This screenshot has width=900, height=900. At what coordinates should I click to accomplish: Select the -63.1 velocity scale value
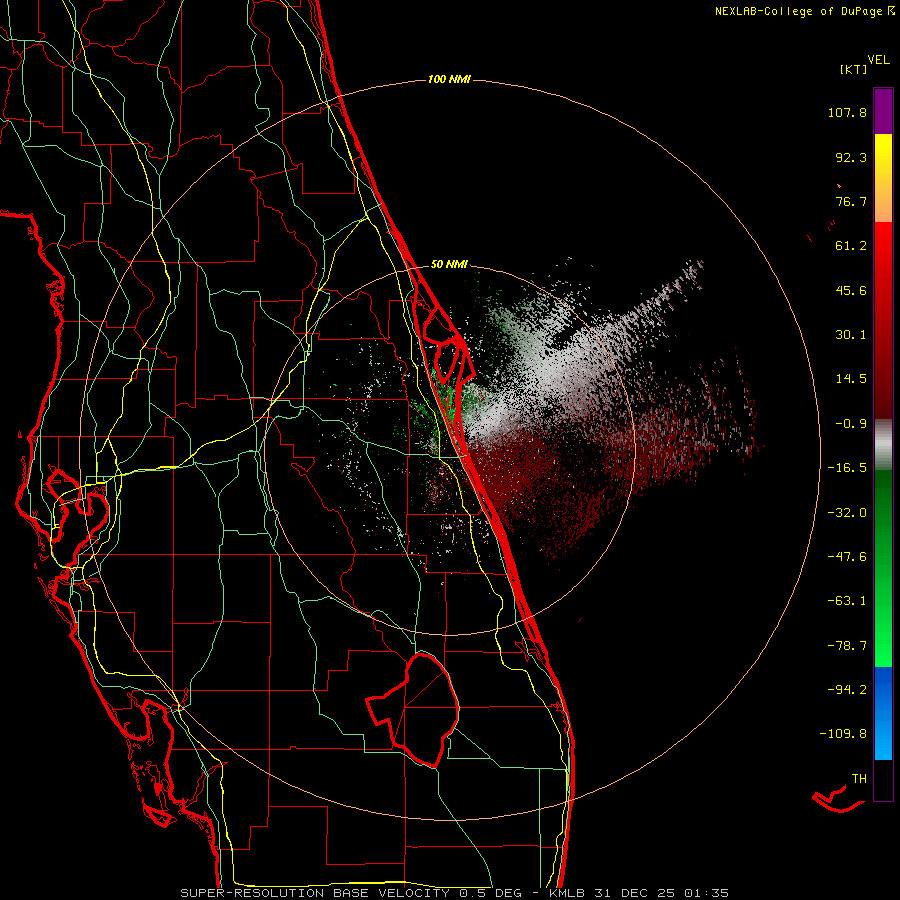pyautogui.click(x=847, y=601)
